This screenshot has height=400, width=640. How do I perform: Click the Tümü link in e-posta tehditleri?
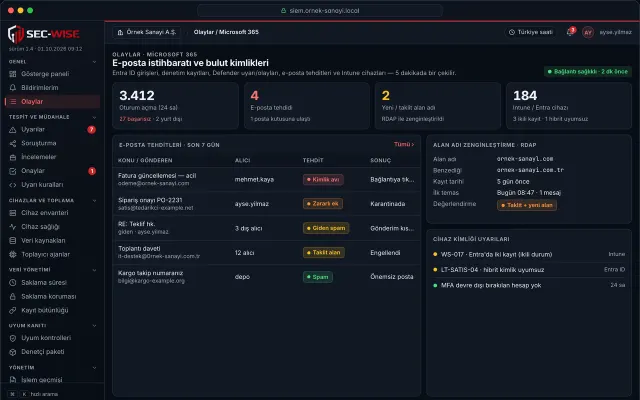[404, 144]
